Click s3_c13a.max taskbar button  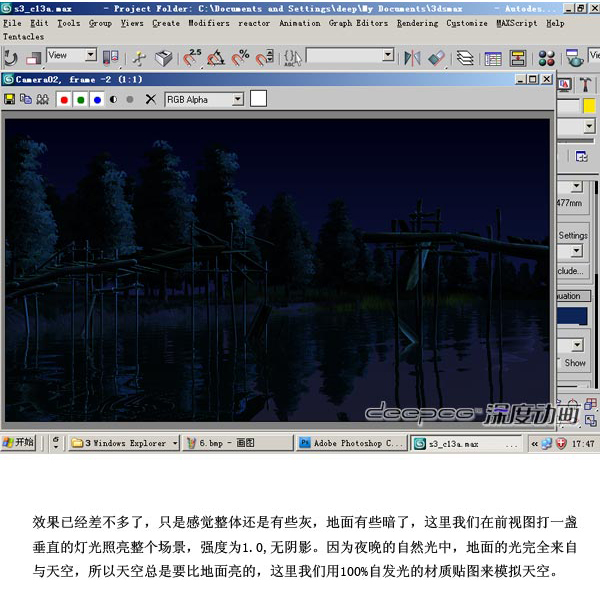[466, 444]
